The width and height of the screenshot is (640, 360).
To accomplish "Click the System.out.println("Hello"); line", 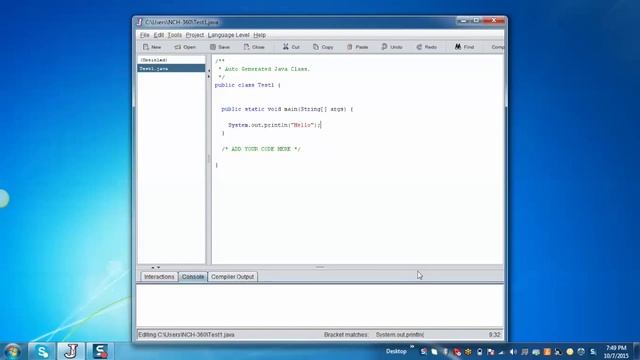I will [x=275, y=125].
